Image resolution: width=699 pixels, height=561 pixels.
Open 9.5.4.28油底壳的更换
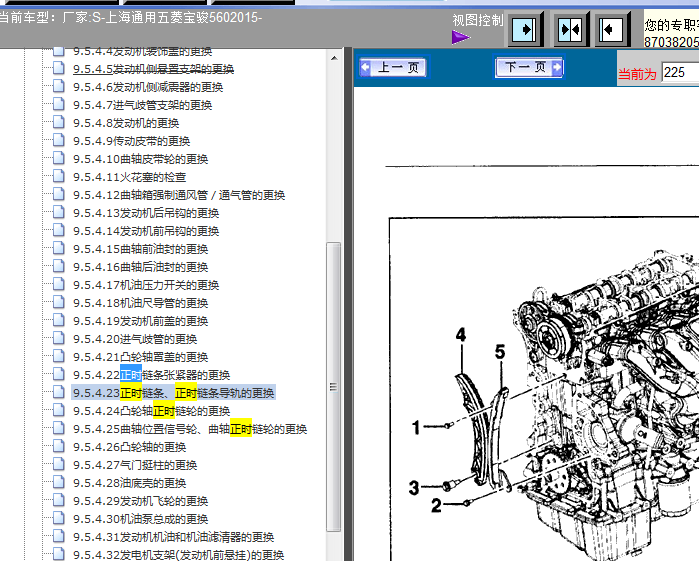click(x=129, y=483)
